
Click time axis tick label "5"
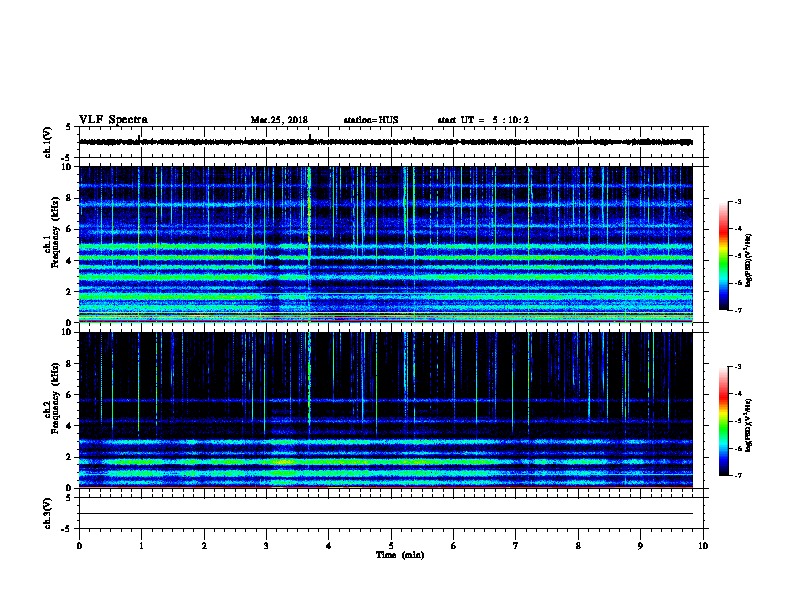[391, 546]
